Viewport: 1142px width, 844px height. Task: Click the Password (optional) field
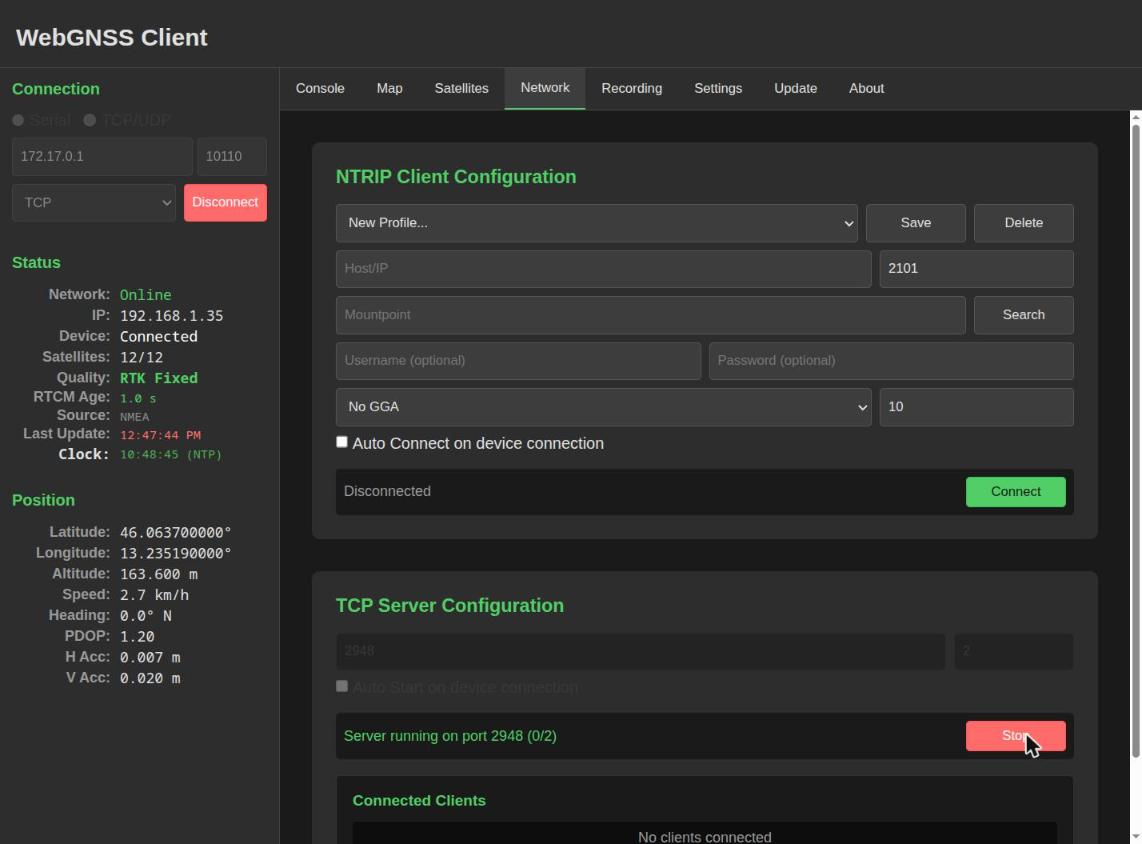click(x=891, y=360)
